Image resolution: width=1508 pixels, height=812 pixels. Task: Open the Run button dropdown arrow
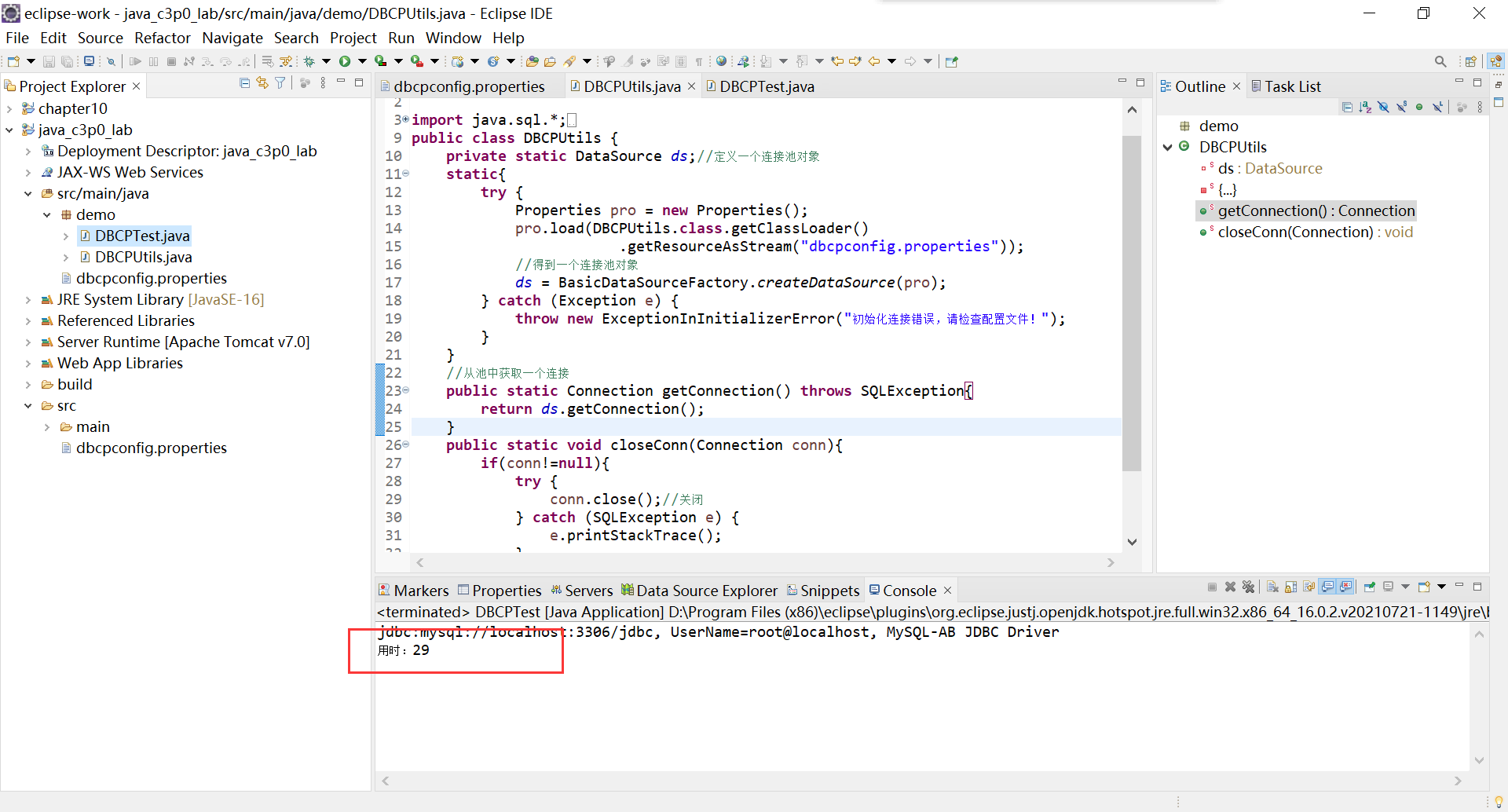tap(361, 62)
